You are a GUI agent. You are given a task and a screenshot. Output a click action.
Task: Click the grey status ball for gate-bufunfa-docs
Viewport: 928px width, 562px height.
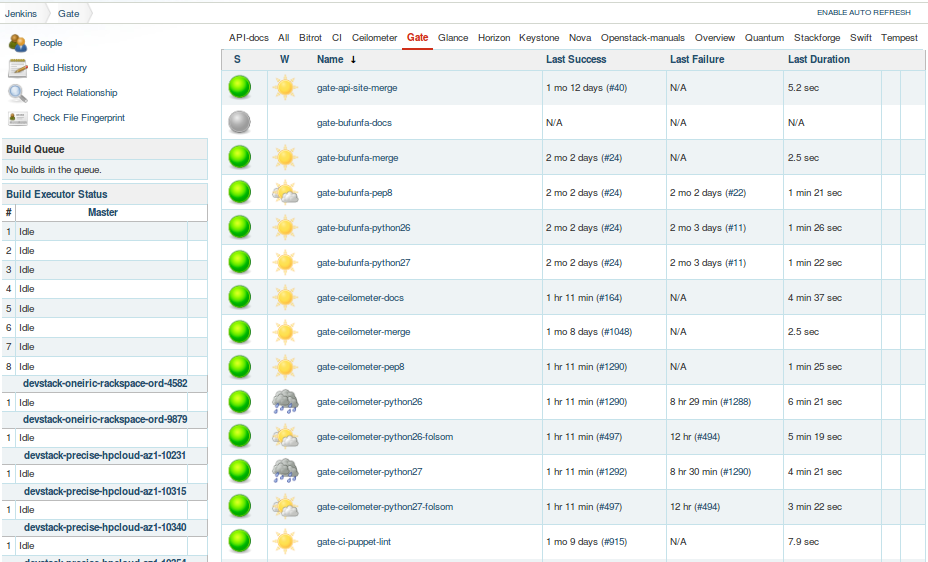240,122
